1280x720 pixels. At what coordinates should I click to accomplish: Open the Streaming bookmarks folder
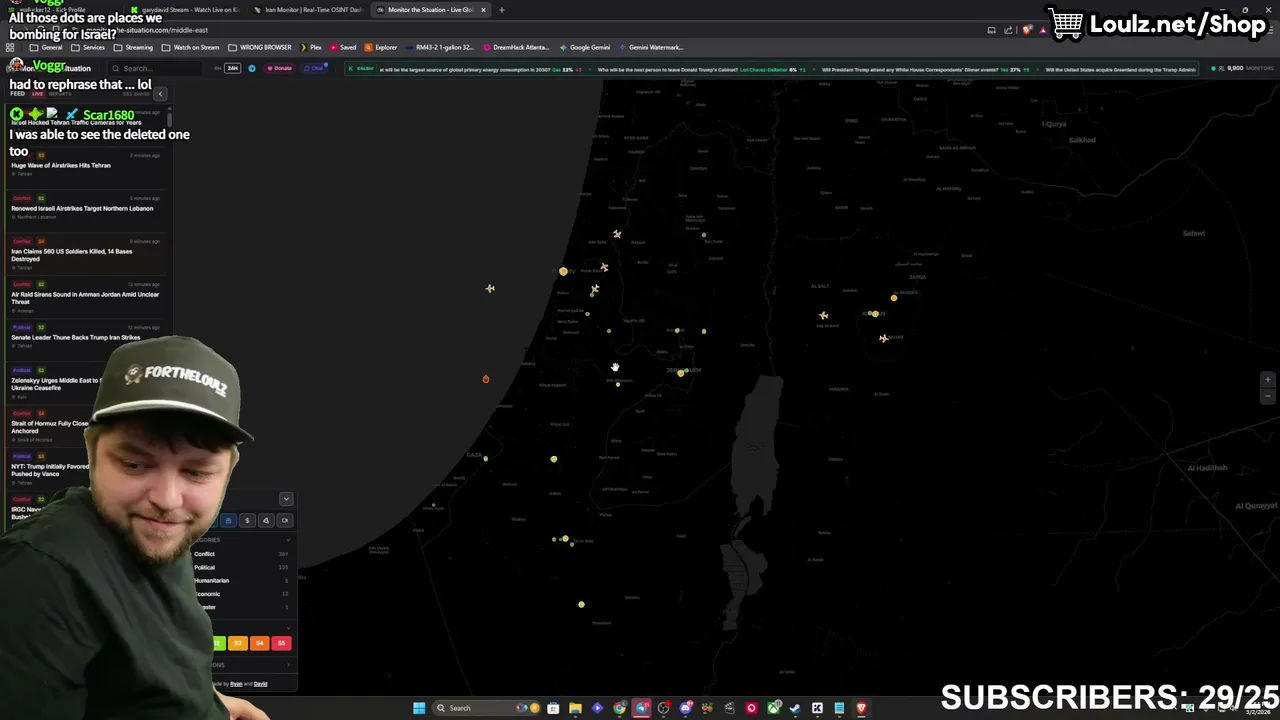coord(134,47)
